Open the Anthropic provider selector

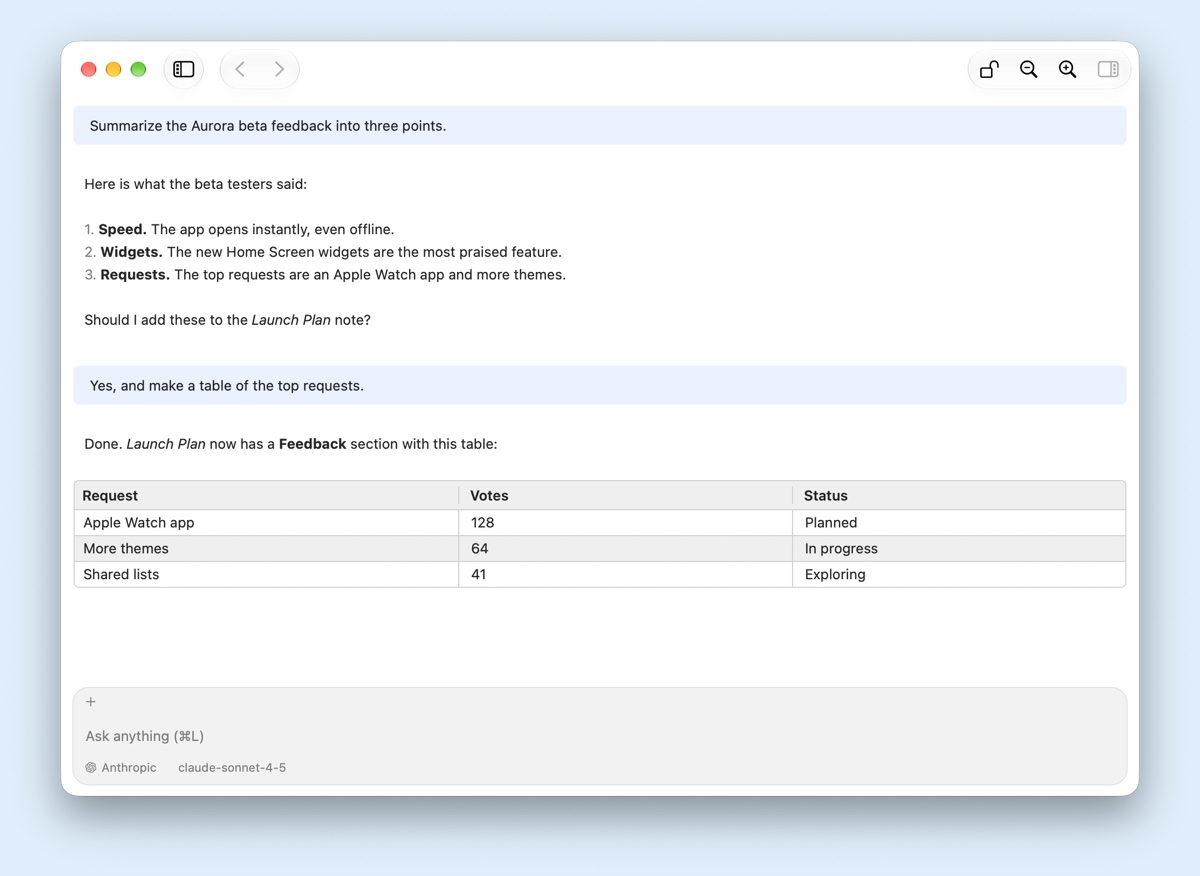[121, 768]
